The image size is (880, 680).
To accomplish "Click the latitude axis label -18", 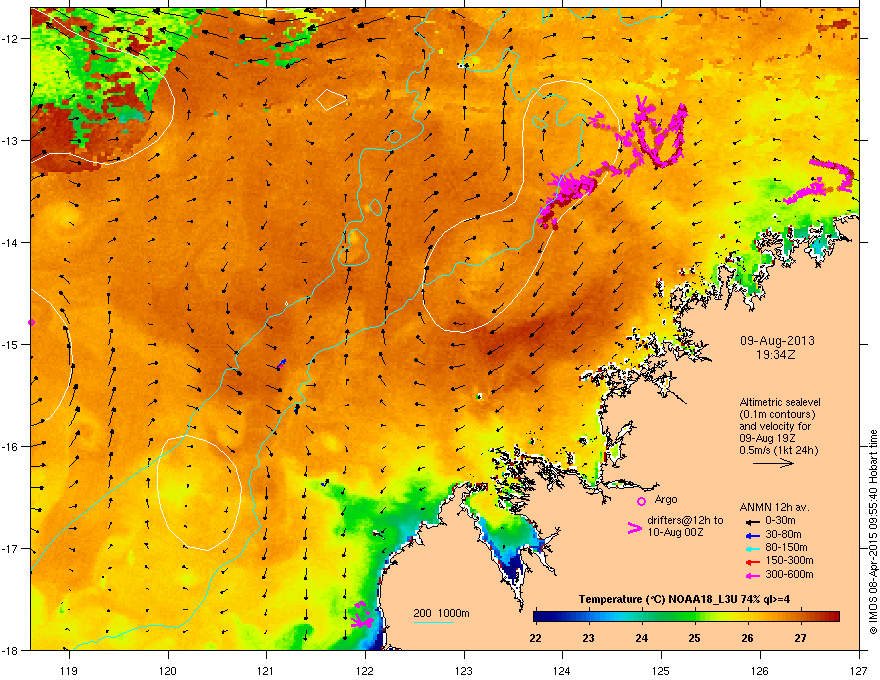I will click(x=10, y=650).
